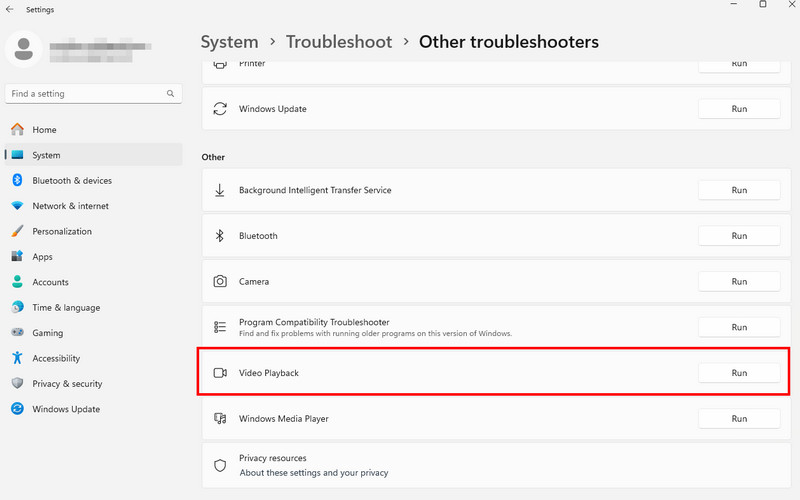Run the Video Playback troubleshooter
Viewport: 800px width, 500px height.
(x=738, y=373)
